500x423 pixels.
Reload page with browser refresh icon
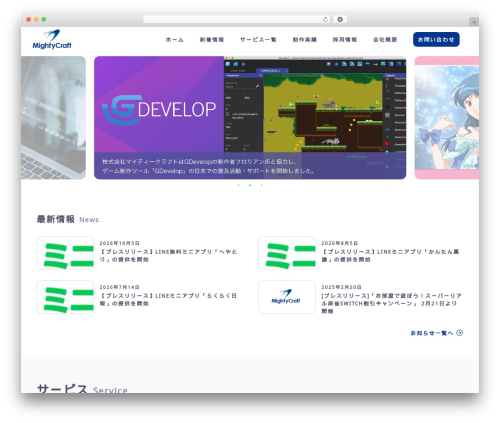(325, 19)
